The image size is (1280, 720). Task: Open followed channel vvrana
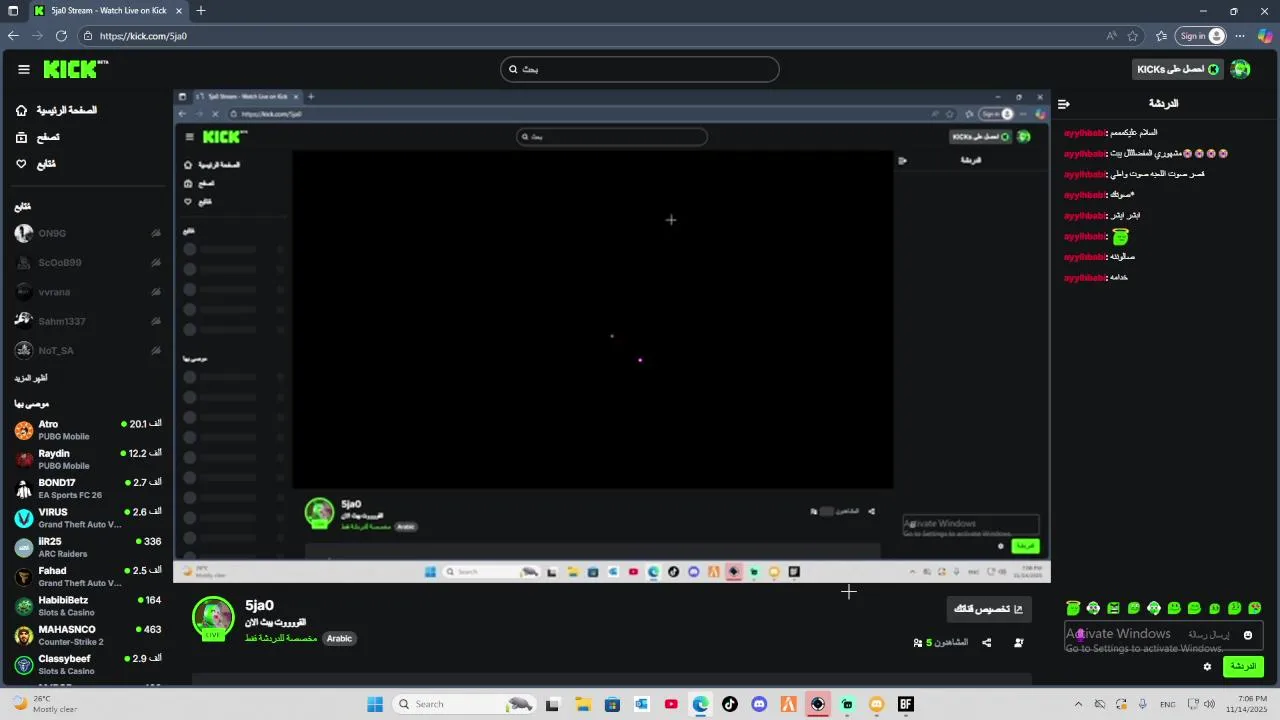[88, 292]
